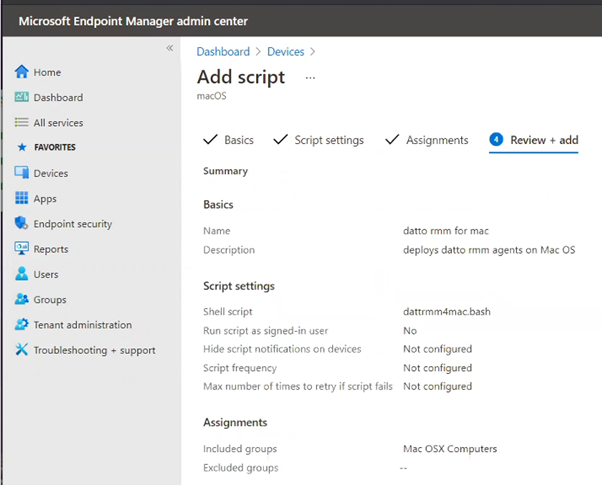The height and width of the screenshot is (485, 602).
Task: Click the All services list icon
Action: (x=22, y=122)
